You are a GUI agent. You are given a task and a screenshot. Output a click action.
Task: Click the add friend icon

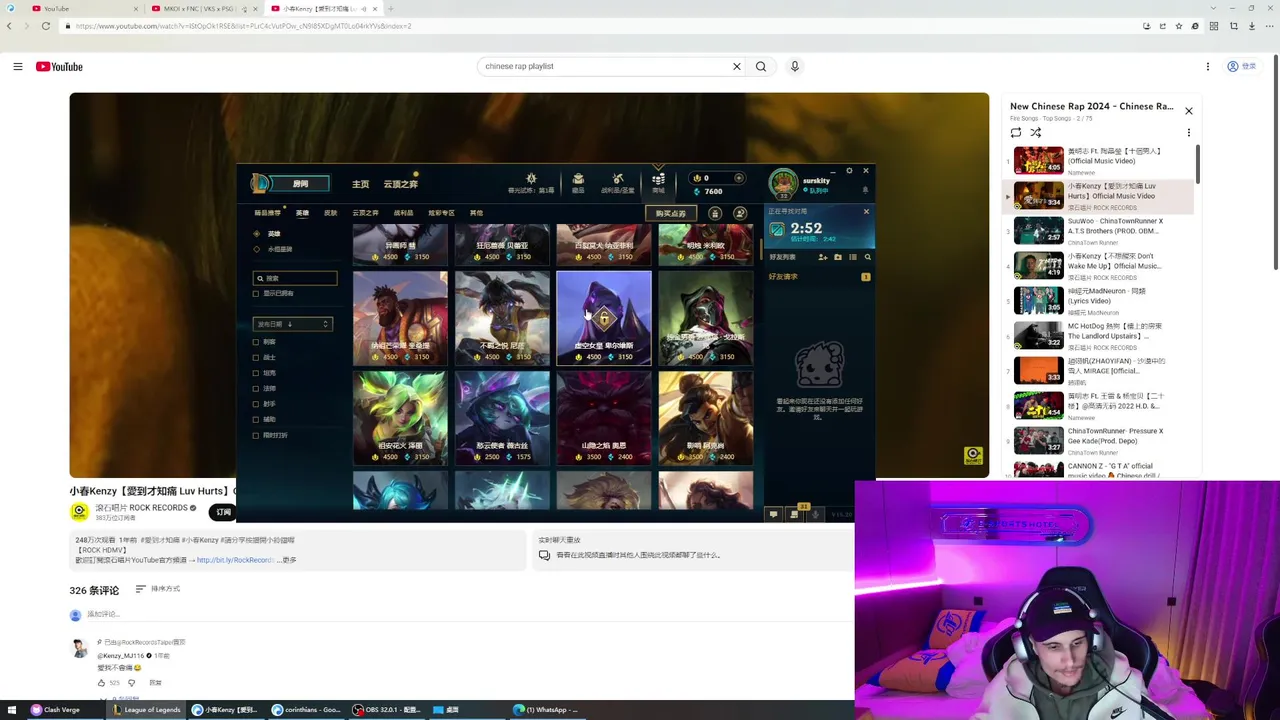(x=823, y=257)
